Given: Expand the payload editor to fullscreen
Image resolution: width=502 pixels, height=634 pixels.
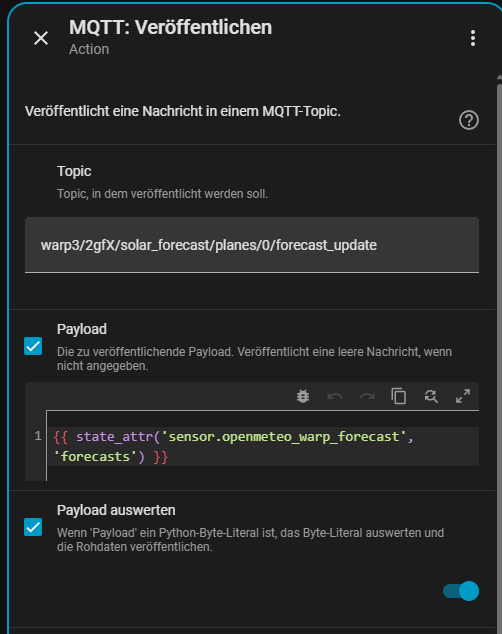Looking at the screenshot, I should click(463, 396).
